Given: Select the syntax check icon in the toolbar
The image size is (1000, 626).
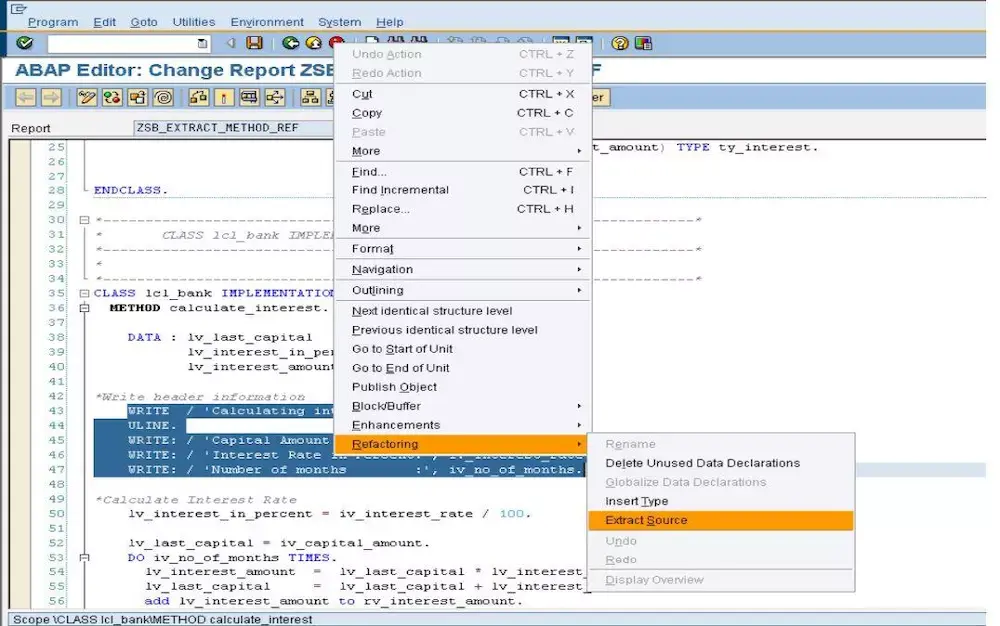Looking at the screenshot, I should click(111, 97).
